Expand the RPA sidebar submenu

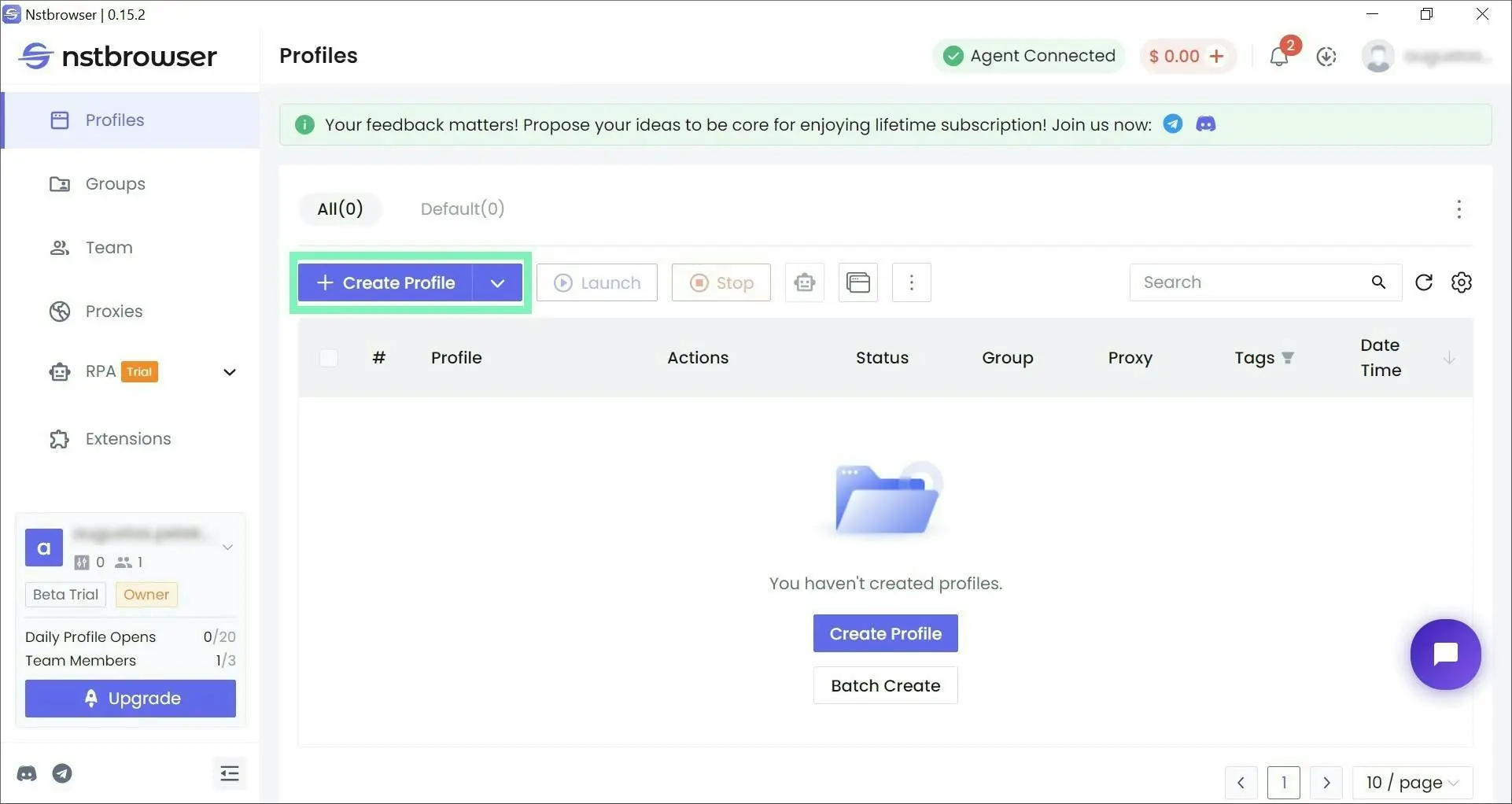click(229, 372)
